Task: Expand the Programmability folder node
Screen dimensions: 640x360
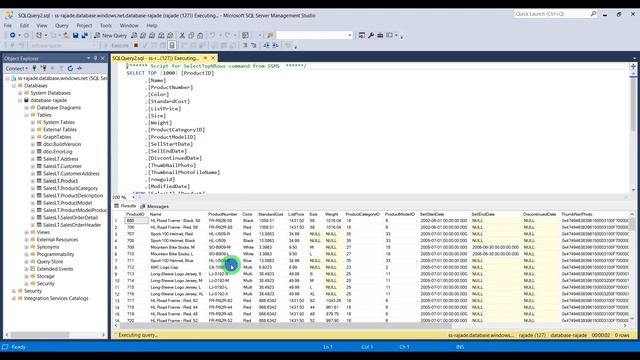Action: (x=27, y=254)
